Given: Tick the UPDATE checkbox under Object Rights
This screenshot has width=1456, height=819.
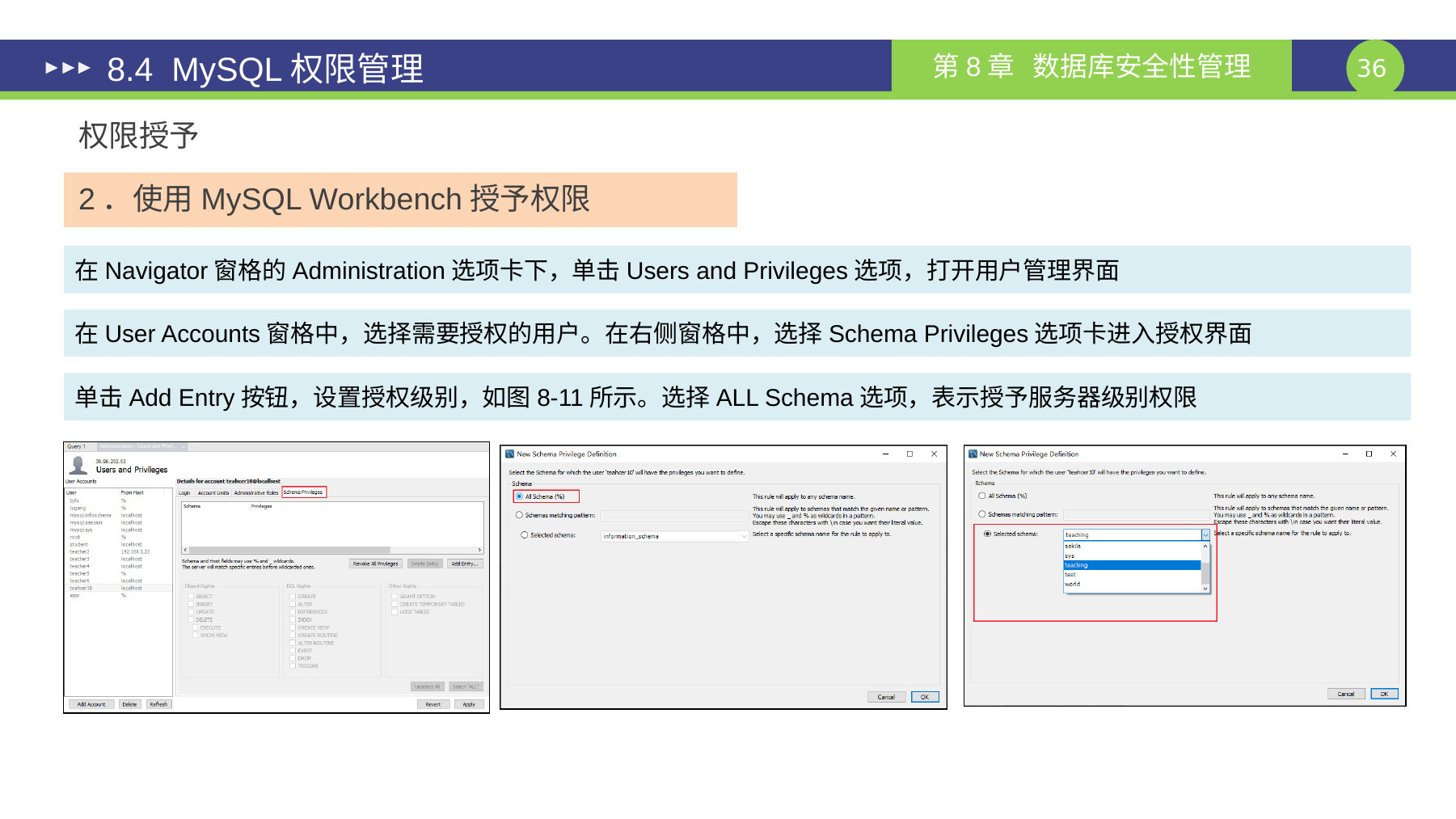Looking at the screenshot, I should (x=191, y=612).
